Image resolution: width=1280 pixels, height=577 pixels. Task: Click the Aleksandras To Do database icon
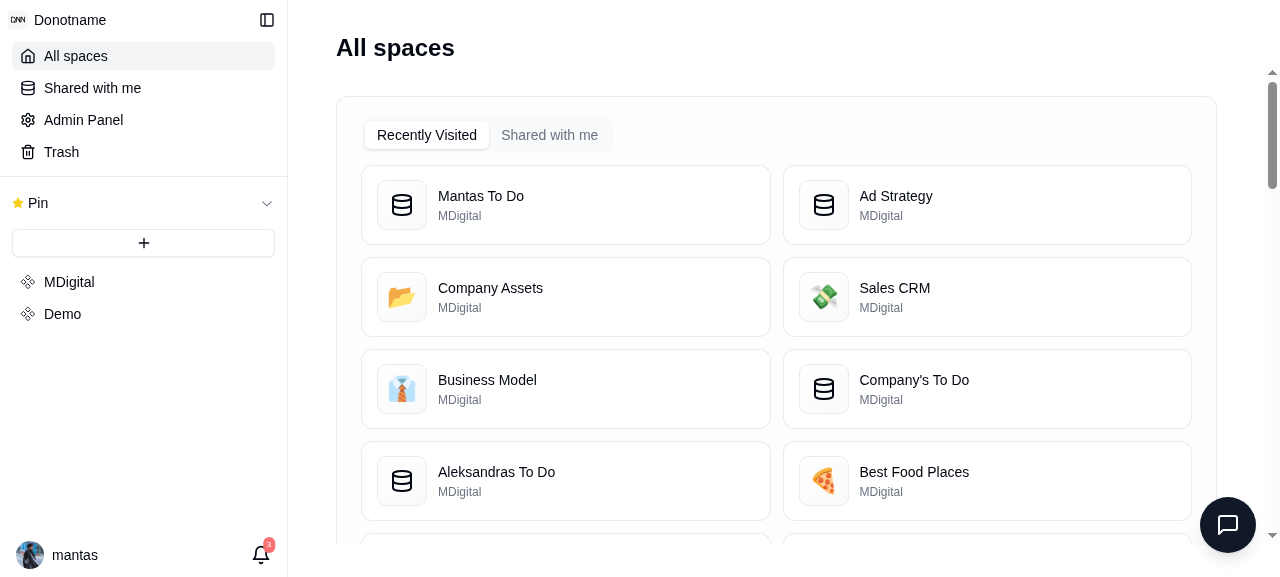(402, 481)
